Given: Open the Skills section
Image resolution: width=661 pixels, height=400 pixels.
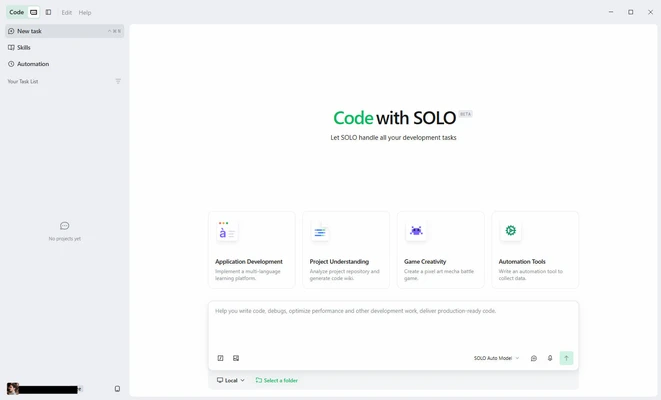Looking at the screenshot, I should point(64,47).
